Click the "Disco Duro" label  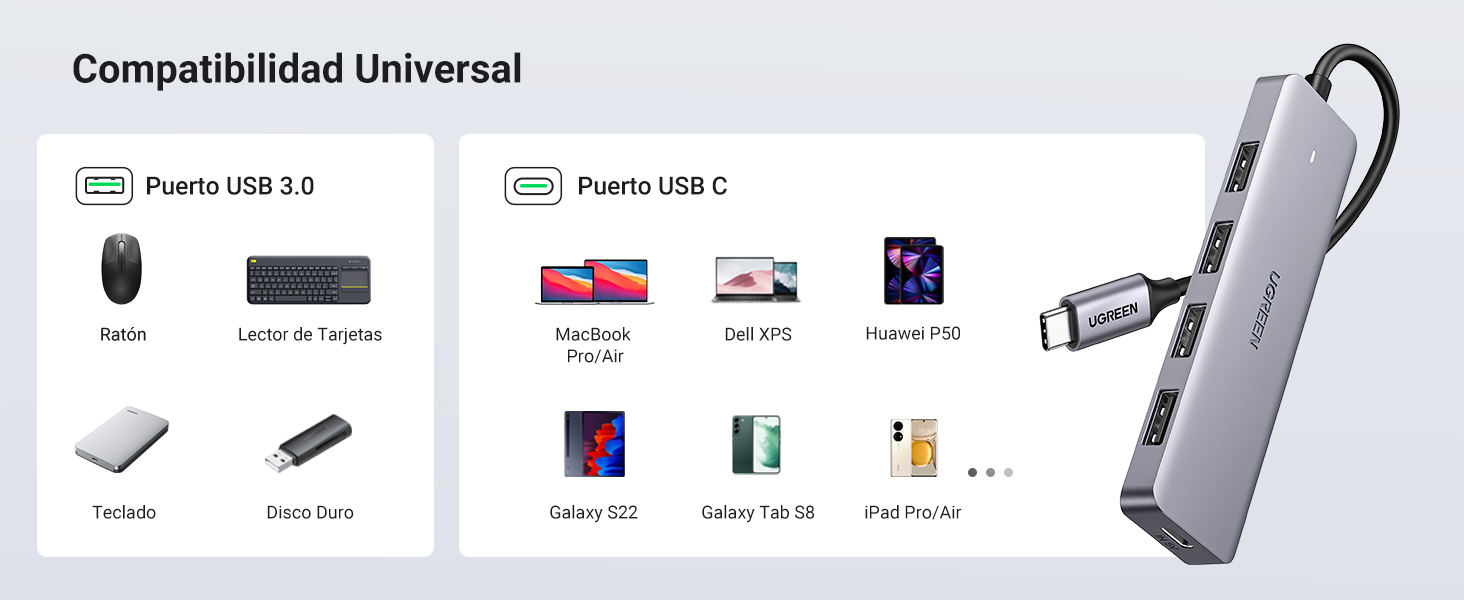click(310, 513)
